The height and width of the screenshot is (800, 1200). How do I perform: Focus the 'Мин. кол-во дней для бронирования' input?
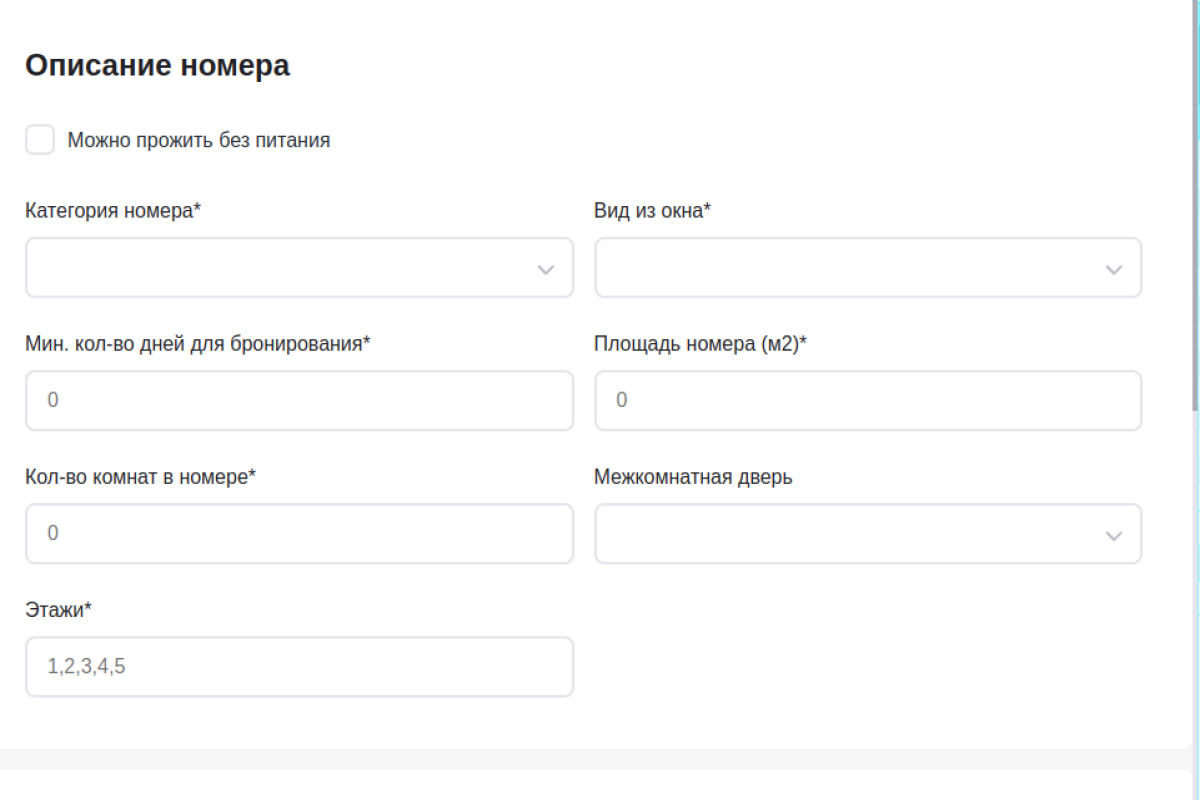(299, 401)
